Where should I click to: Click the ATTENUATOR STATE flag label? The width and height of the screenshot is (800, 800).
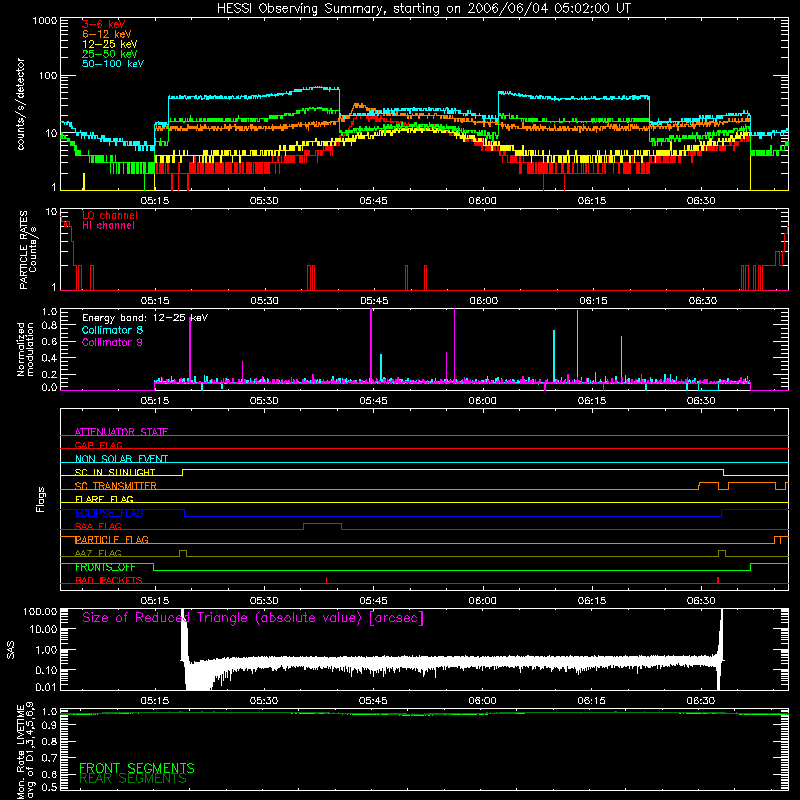121,432
